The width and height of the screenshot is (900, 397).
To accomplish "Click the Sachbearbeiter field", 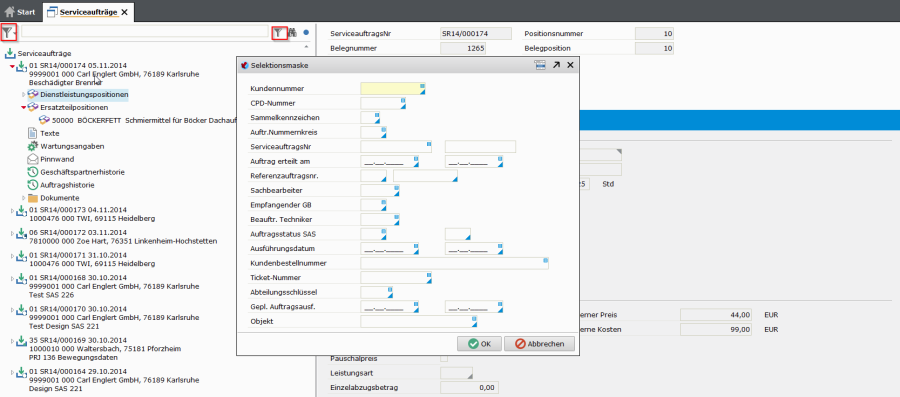I will point(380,190).
